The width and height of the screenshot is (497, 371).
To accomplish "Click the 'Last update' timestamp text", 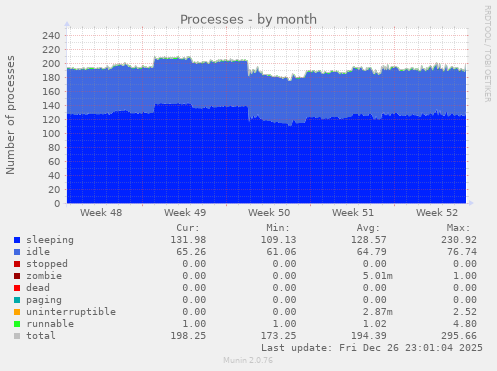I will [x=372, y=348].
